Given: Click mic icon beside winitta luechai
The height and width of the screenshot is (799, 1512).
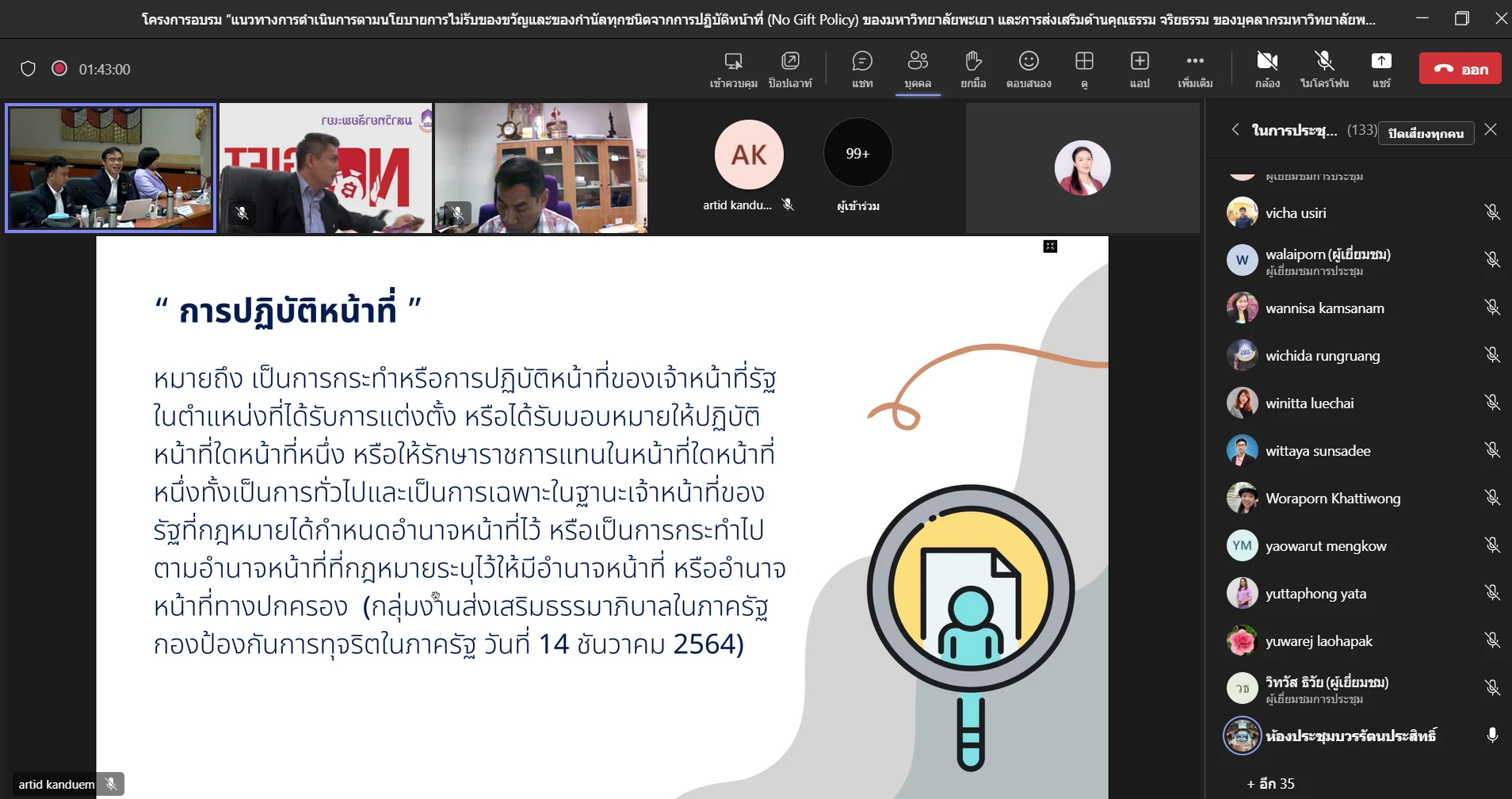Looking at the screenshot, I should point(1492,403).
